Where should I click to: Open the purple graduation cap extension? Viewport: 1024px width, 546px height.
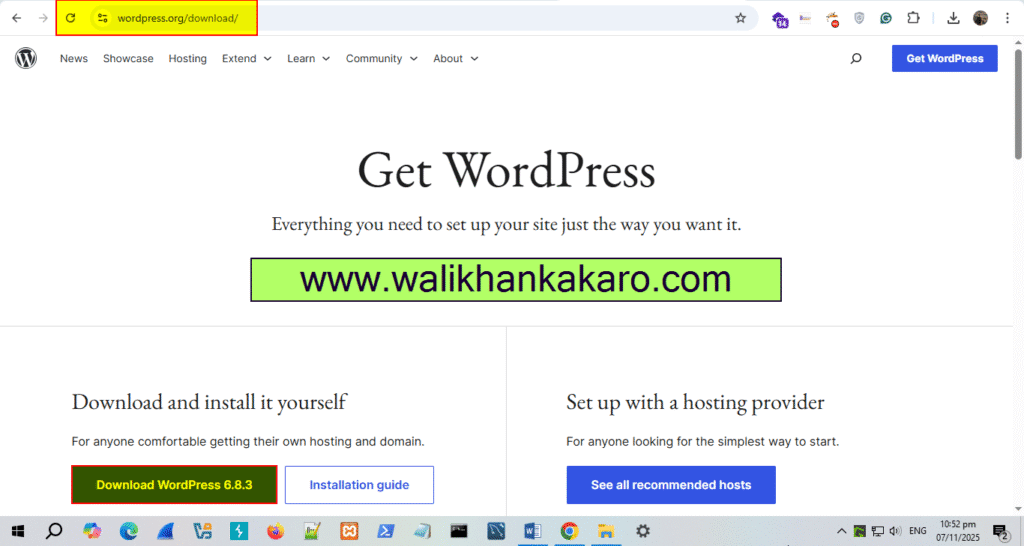[780, 19]
